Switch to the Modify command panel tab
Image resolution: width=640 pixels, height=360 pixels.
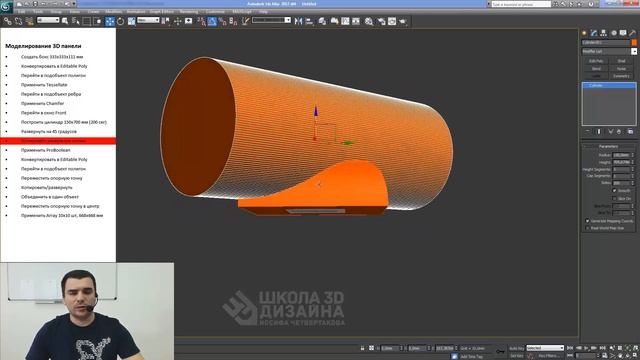[594, 33]
